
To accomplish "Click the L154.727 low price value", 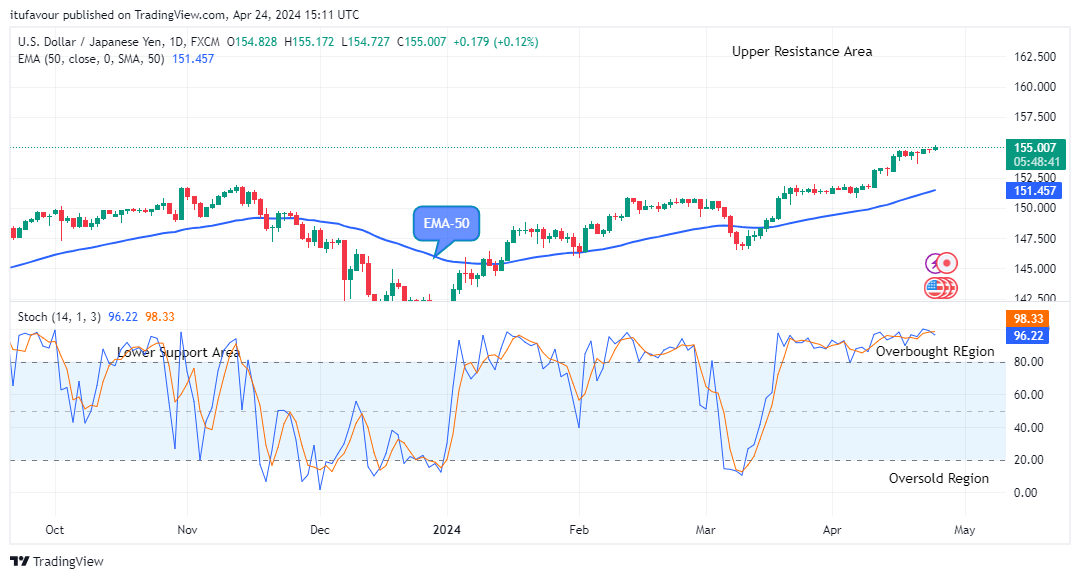I will click(366, 42).
